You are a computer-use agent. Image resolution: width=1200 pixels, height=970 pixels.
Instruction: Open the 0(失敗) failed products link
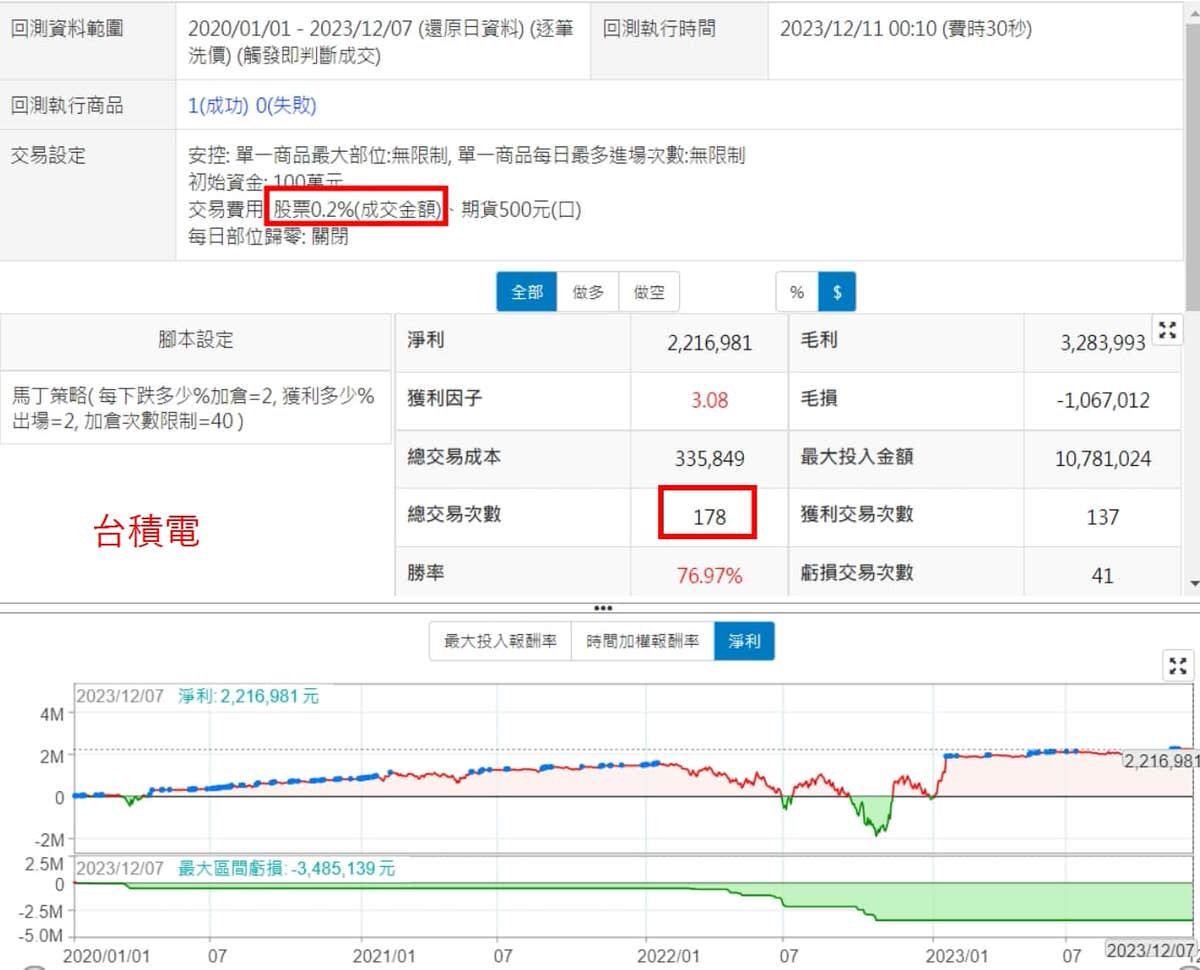[286, 106]
